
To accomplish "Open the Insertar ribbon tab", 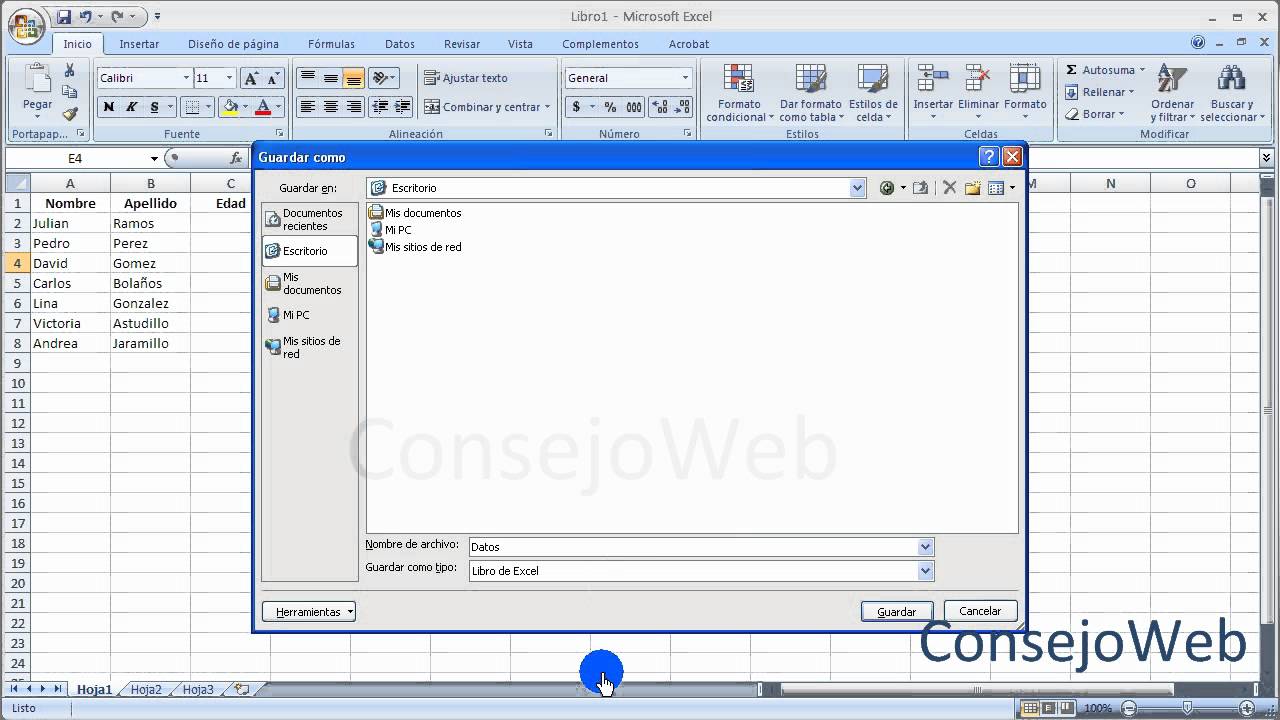I will [x=139, y=44].
